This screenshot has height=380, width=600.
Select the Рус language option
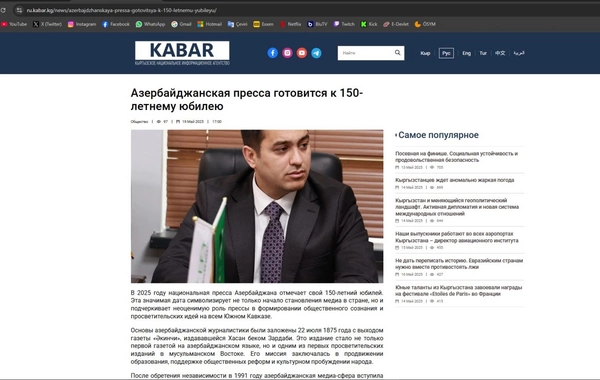(x=446, y=53)
